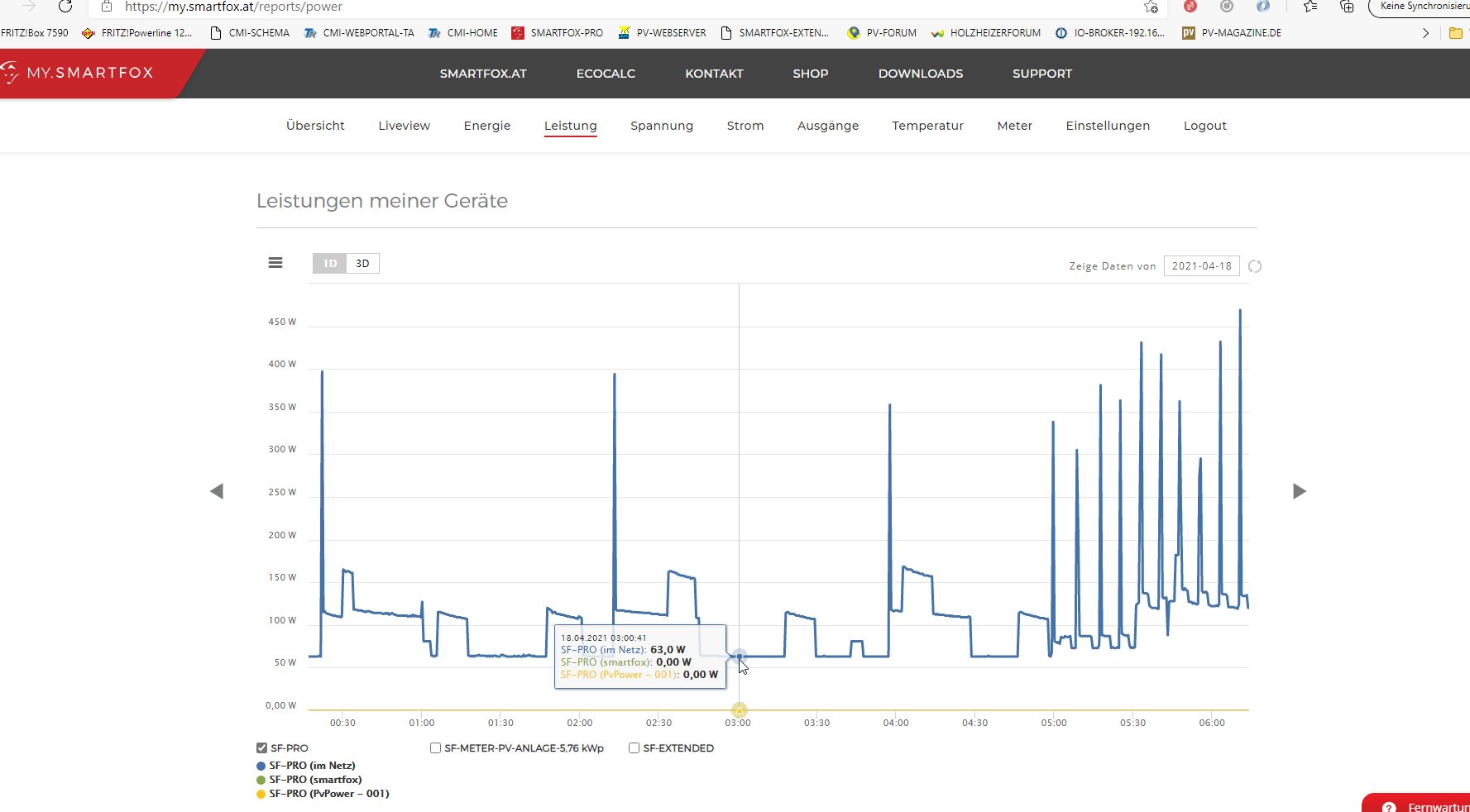Open the favorites list icon

coord(1310,7)
